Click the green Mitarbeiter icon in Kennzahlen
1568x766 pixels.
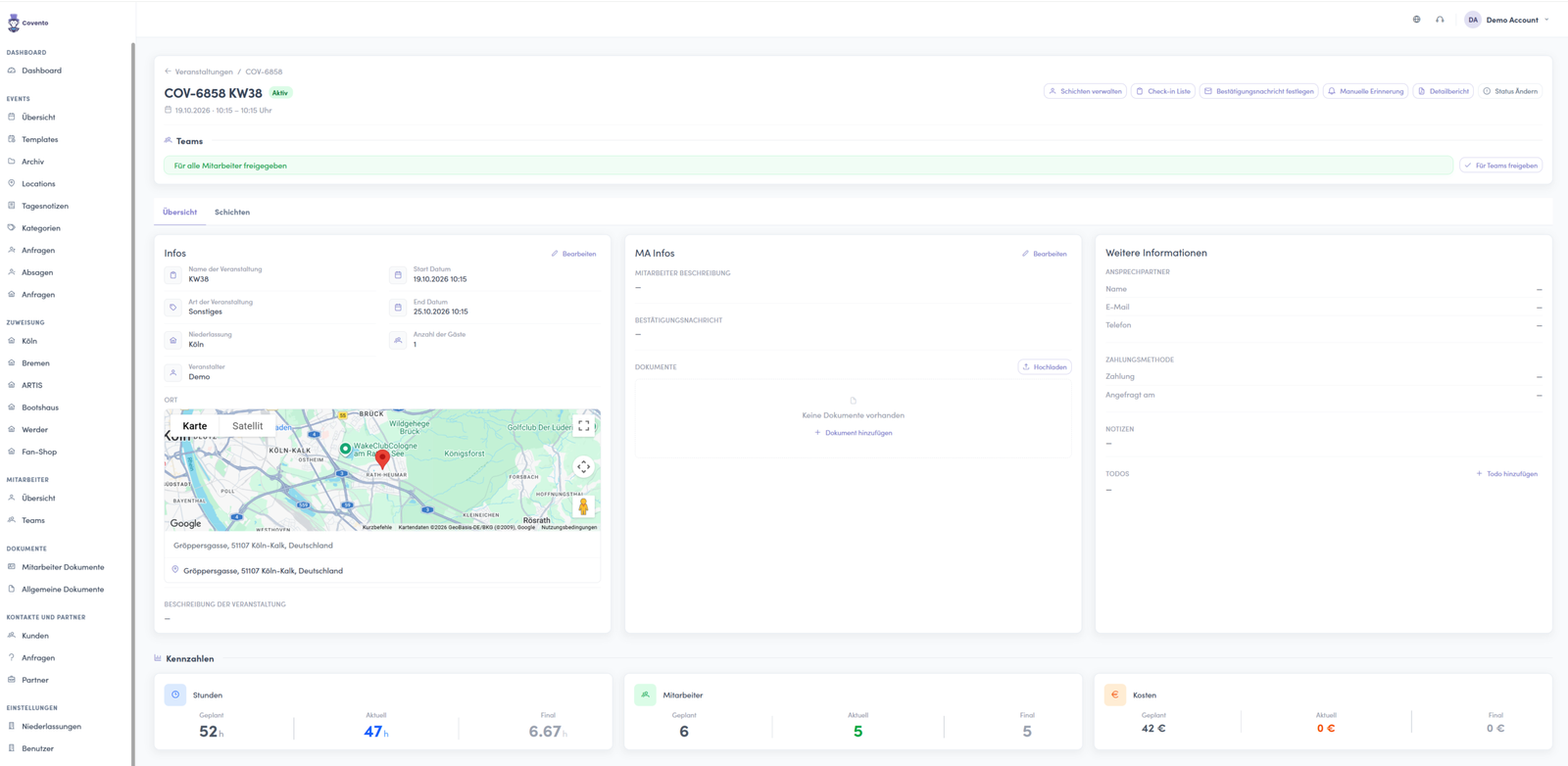(x=645, y=694)
